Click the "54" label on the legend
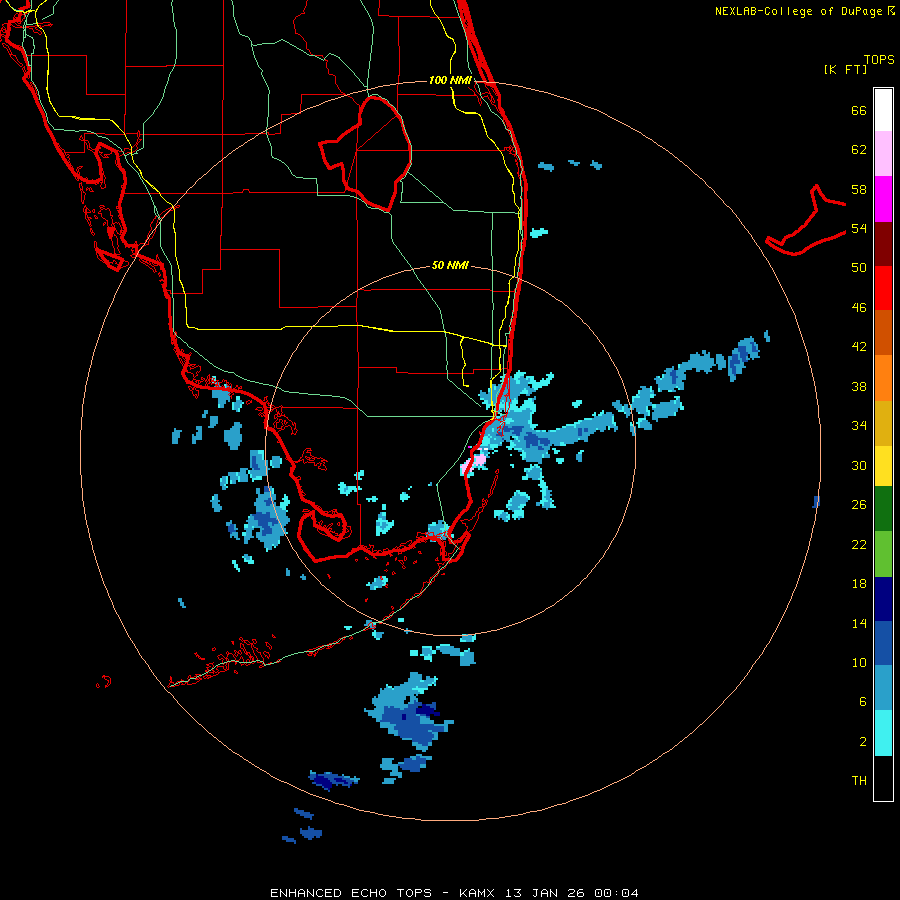The height and width of the screenshot is (900, 900). click(859, 228)
